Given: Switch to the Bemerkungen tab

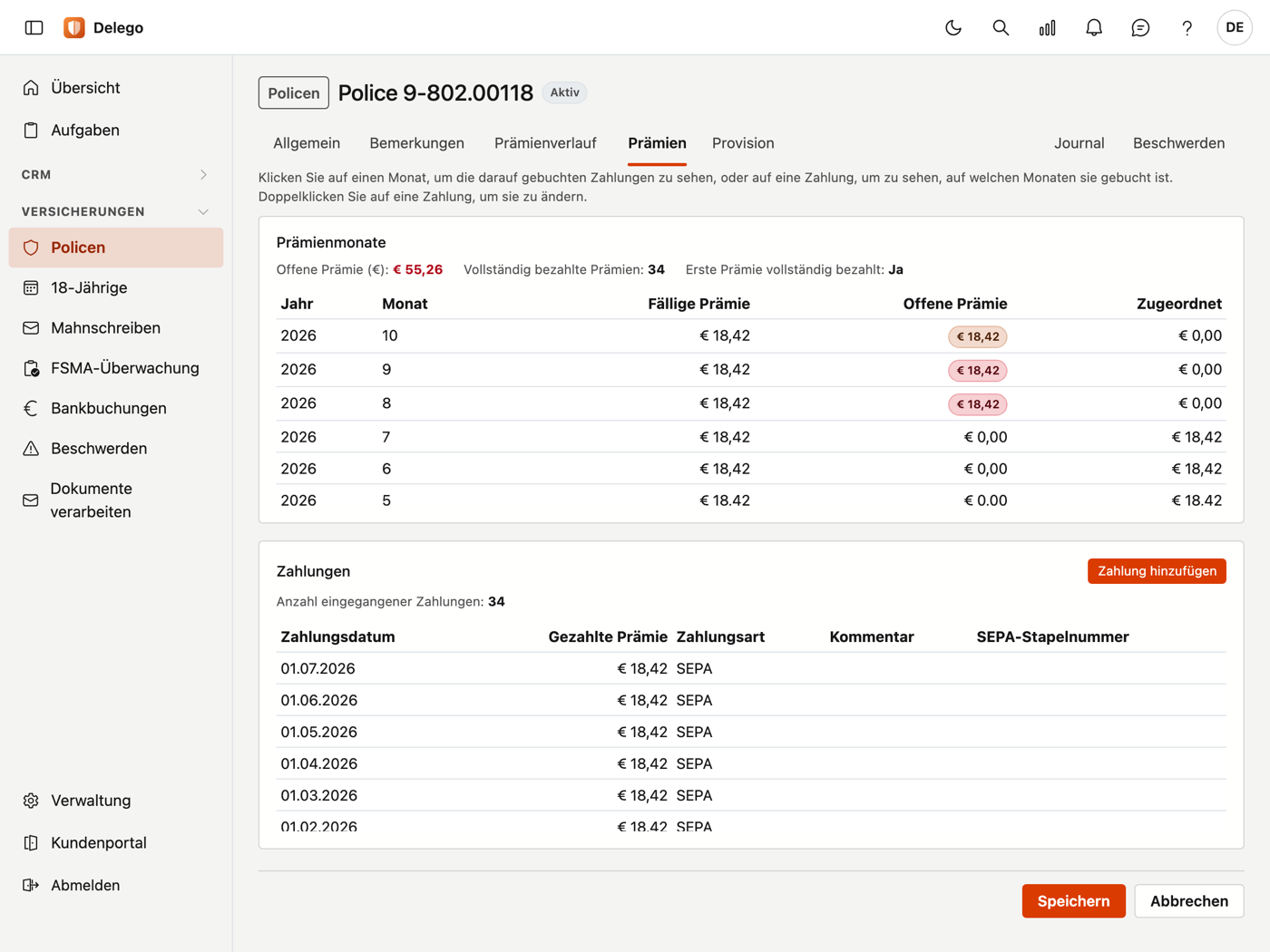Looking at the screenshot, I should 416,143.
